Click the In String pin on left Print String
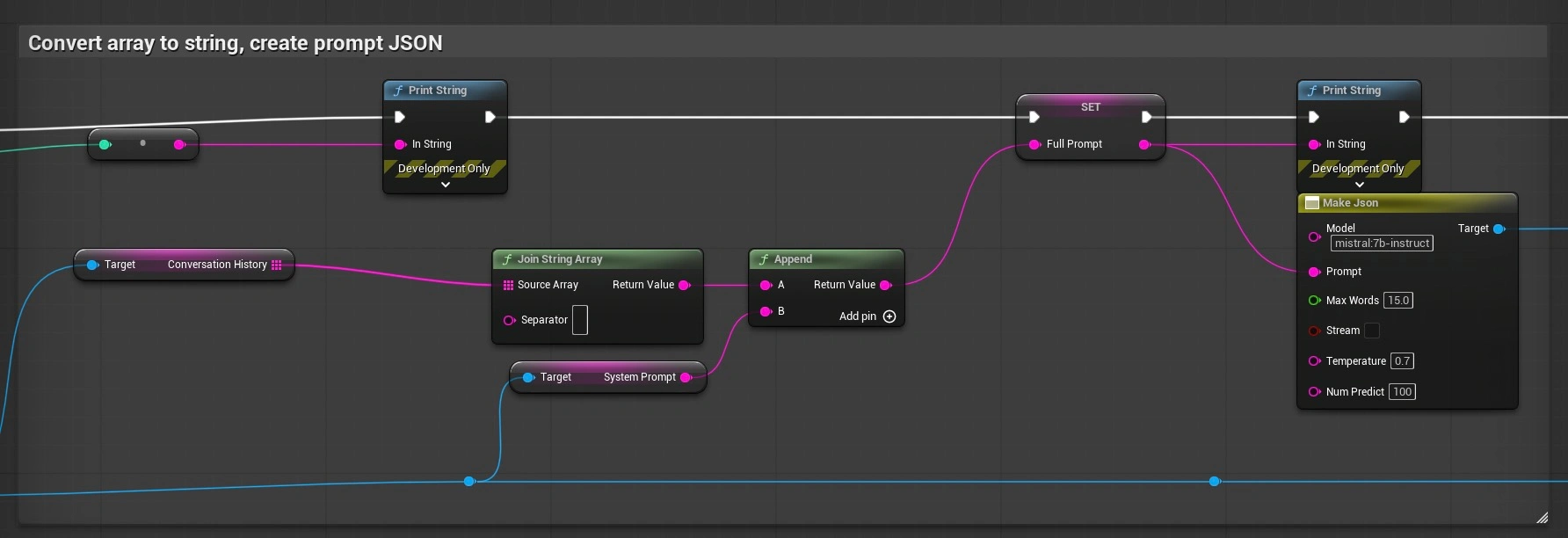1568x538 pixels. [x=400, y=144]
